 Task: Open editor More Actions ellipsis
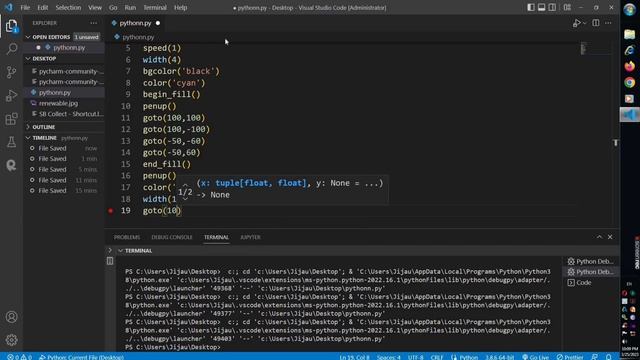(x=608, y=23)
